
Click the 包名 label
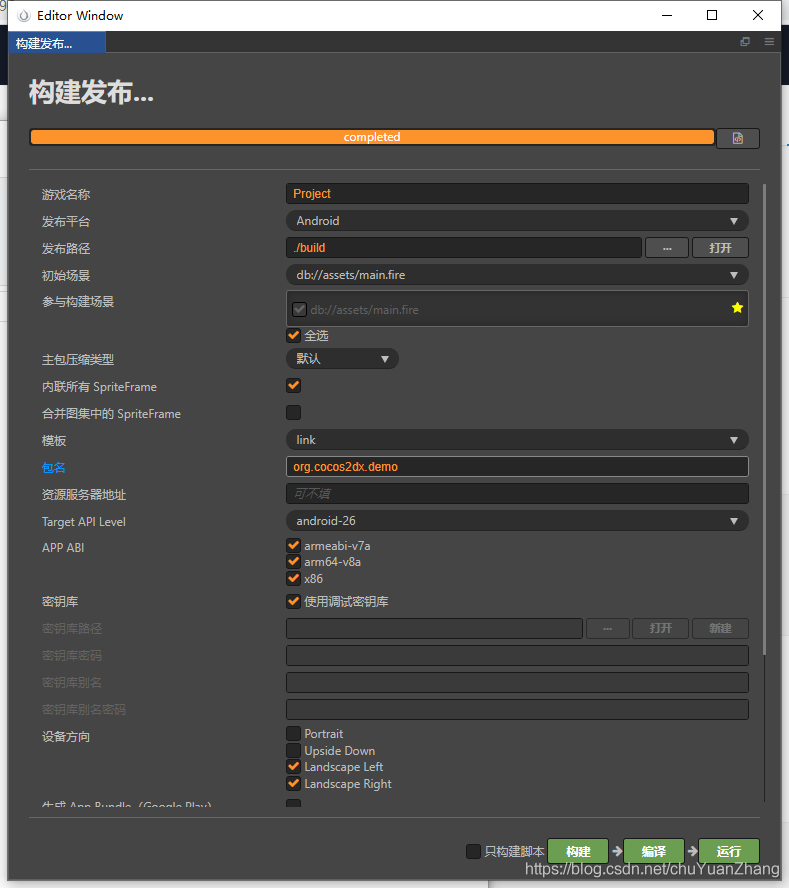tap(54, 468)
